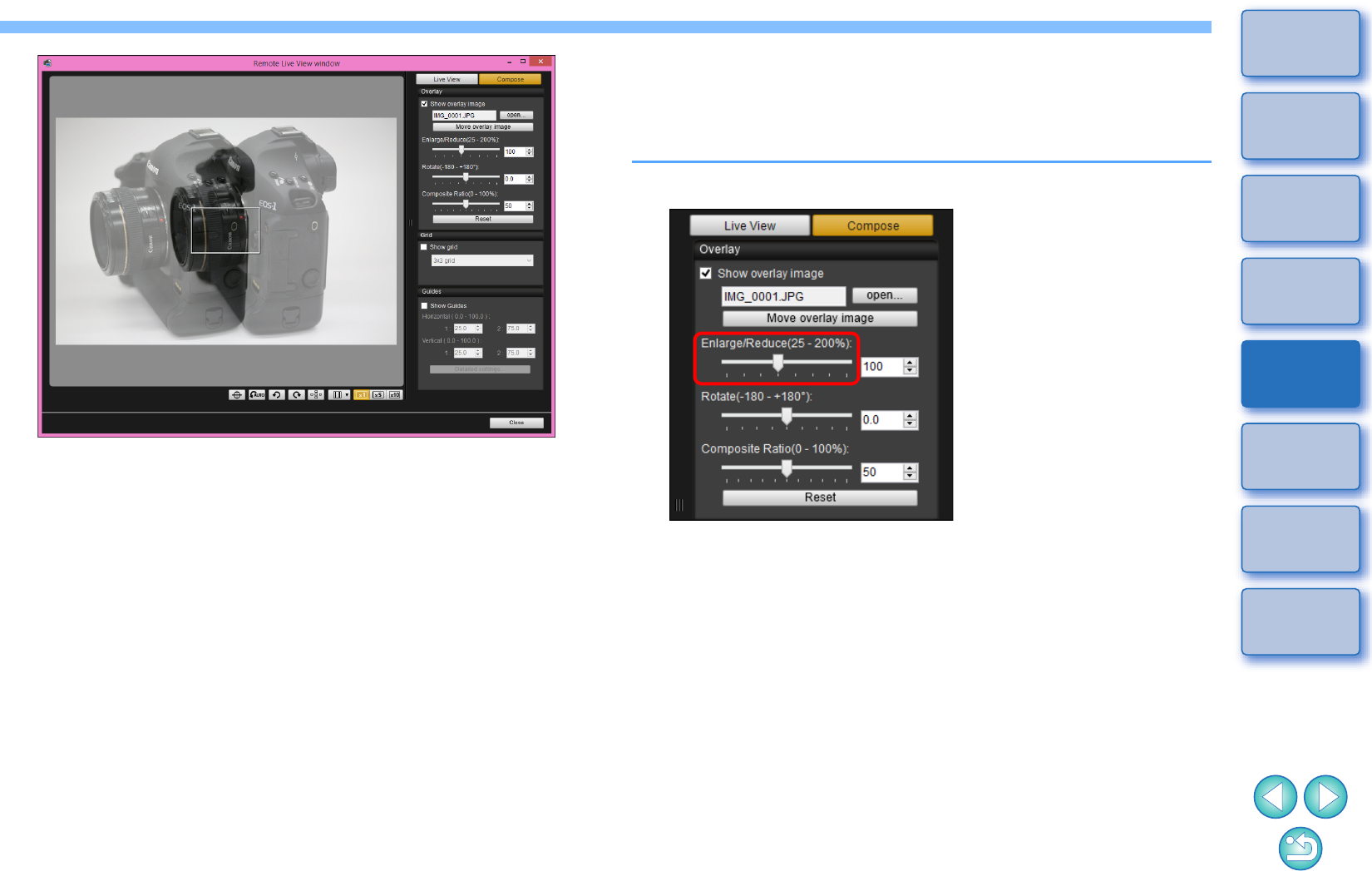This screenshot has width=1372, height=871.
Task: Click the dark blue highlighted chapter button in sidebar
Action: 1300,374
